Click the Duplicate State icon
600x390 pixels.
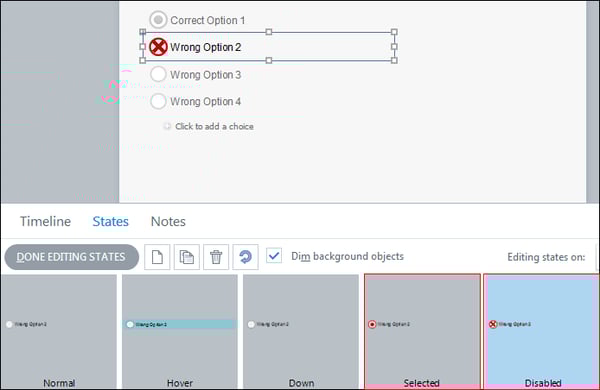click(187, 257)
